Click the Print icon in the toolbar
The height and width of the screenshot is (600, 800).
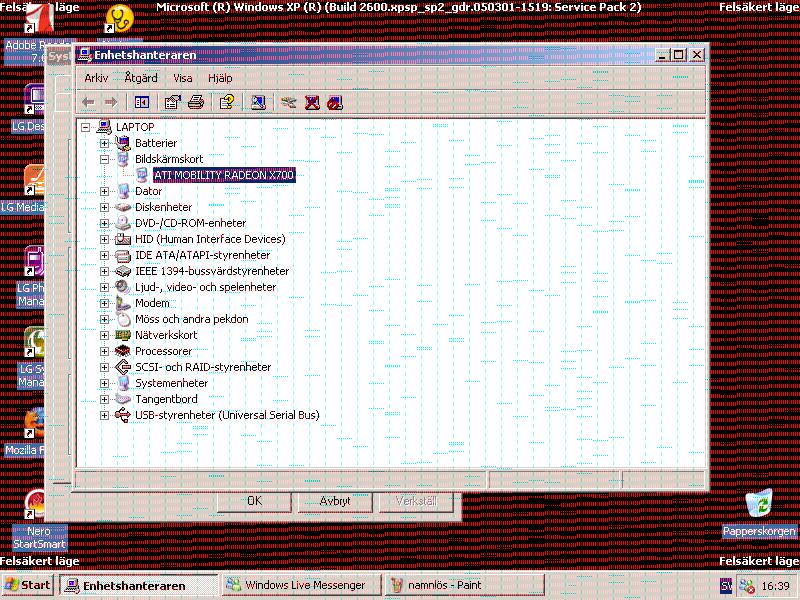(x=196, y=103)
